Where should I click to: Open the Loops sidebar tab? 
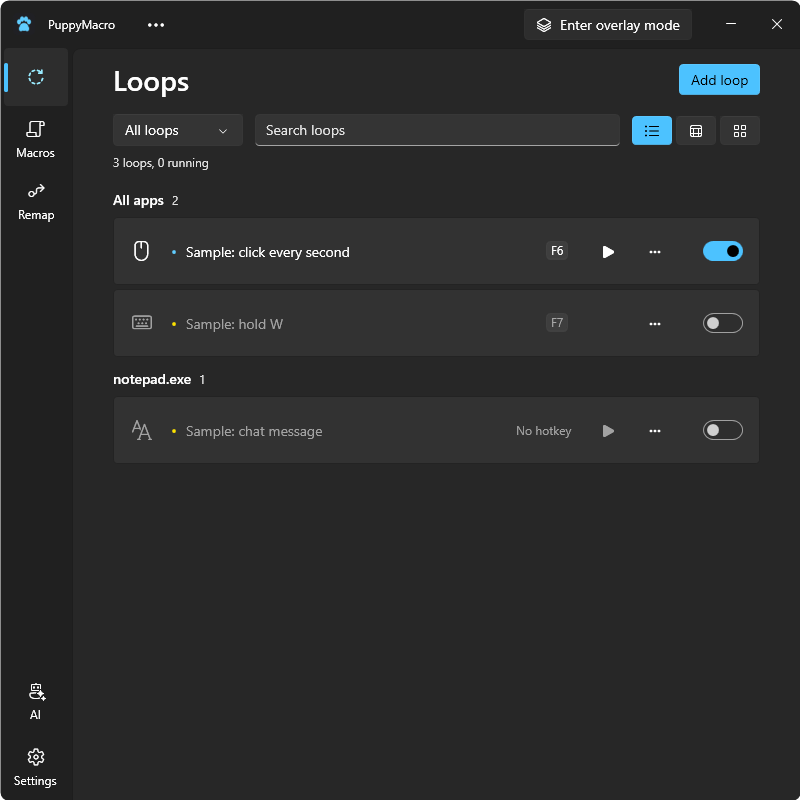click(x=36, y=77)
